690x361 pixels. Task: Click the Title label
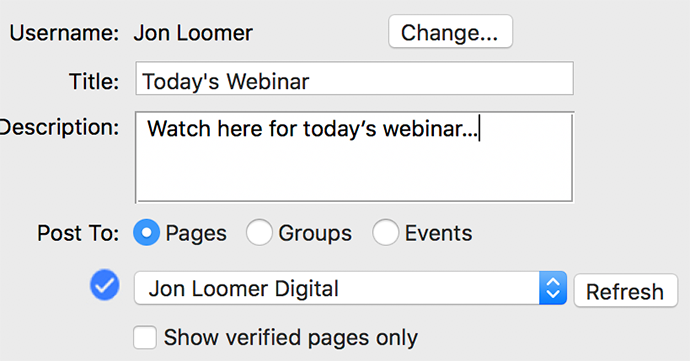94,82
